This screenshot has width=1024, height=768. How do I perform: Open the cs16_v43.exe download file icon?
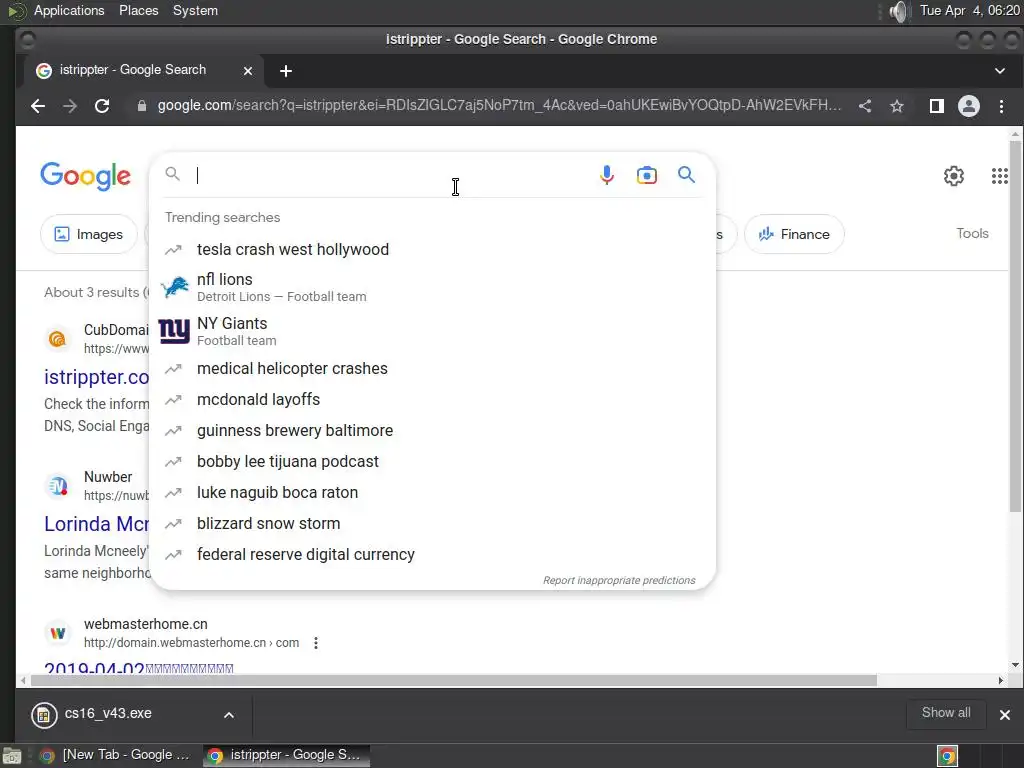pos(44,714)
